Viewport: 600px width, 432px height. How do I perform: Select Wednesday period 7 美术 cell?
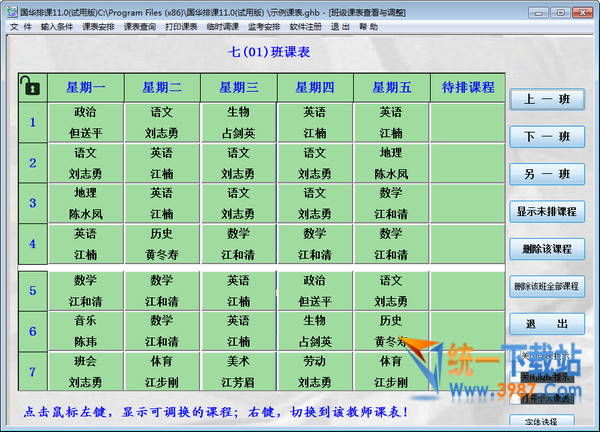click(x=238, y=371)
